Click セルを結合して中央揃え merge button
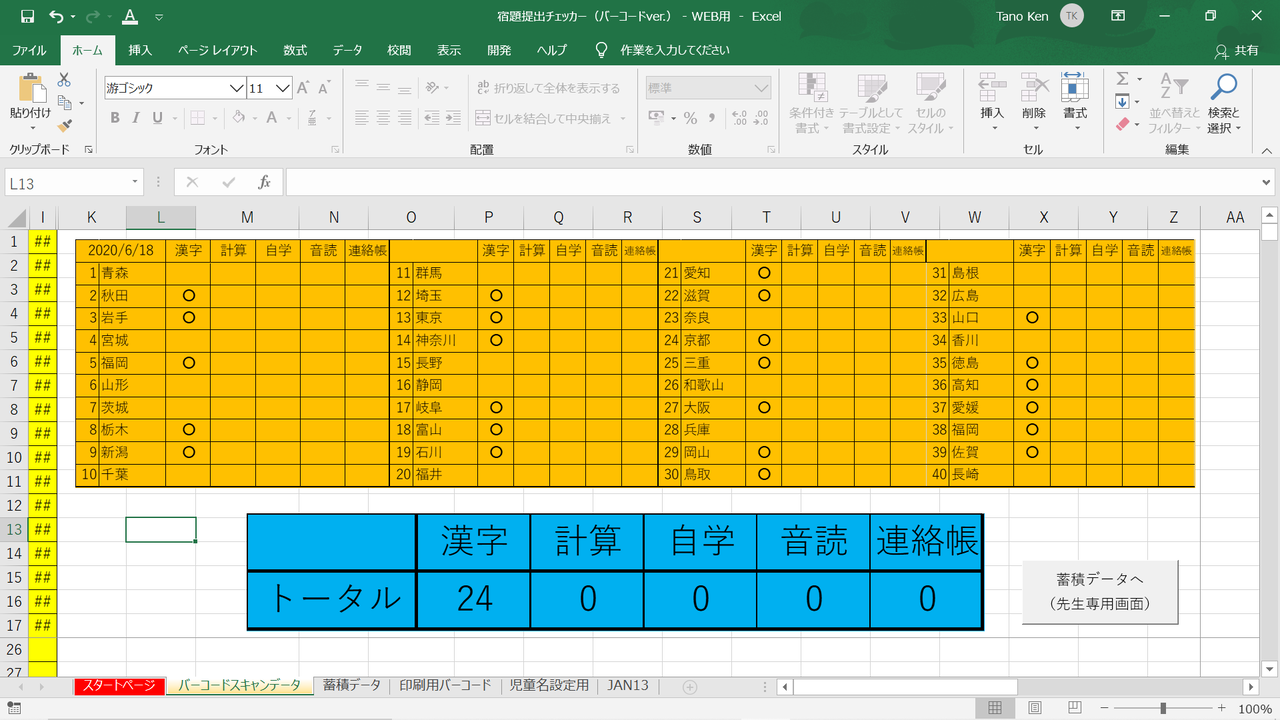1280x720 pixels. point(543,118)
